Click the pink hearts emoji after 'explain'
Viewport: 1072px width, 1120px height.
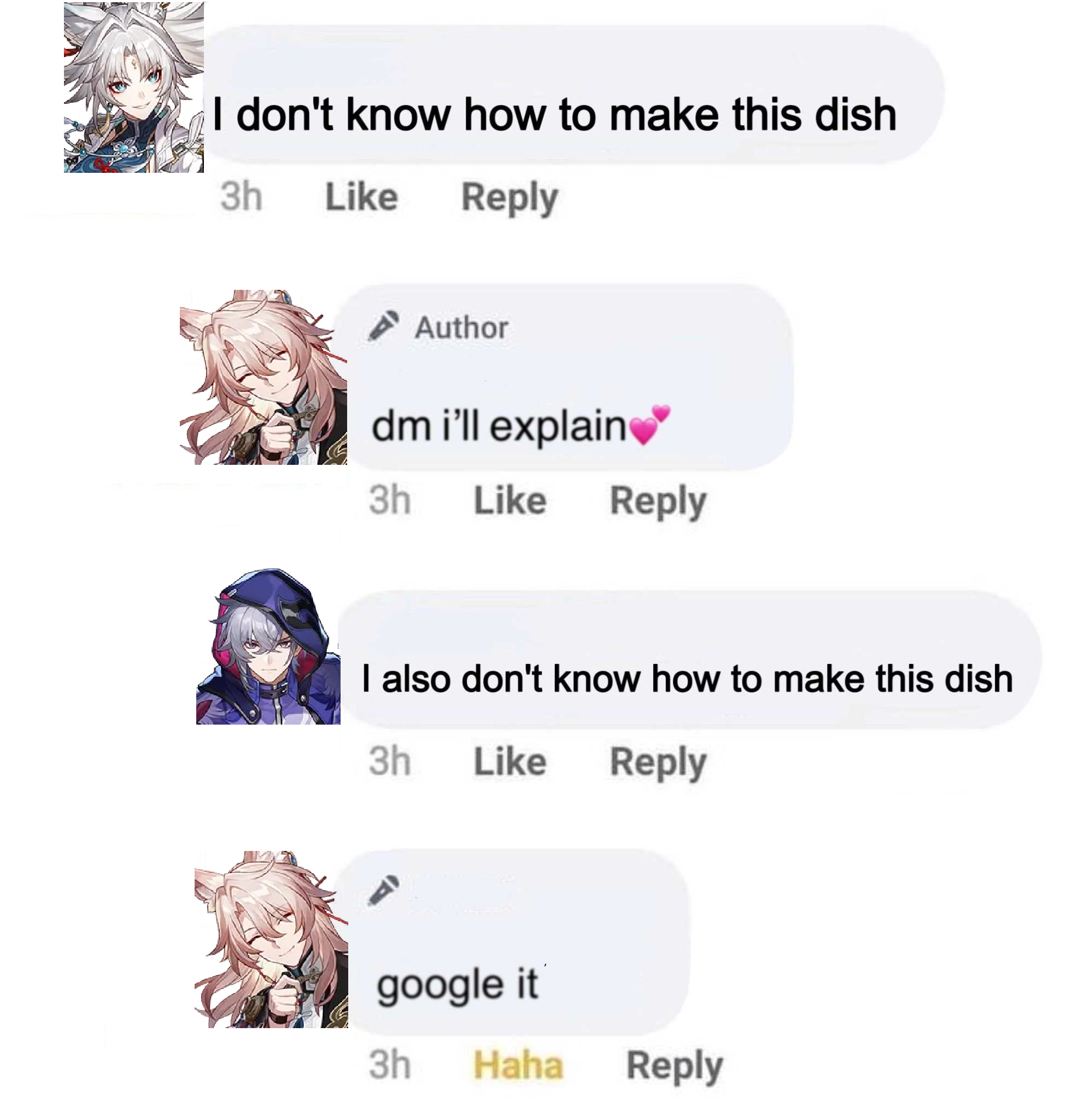tap(649, 424)
